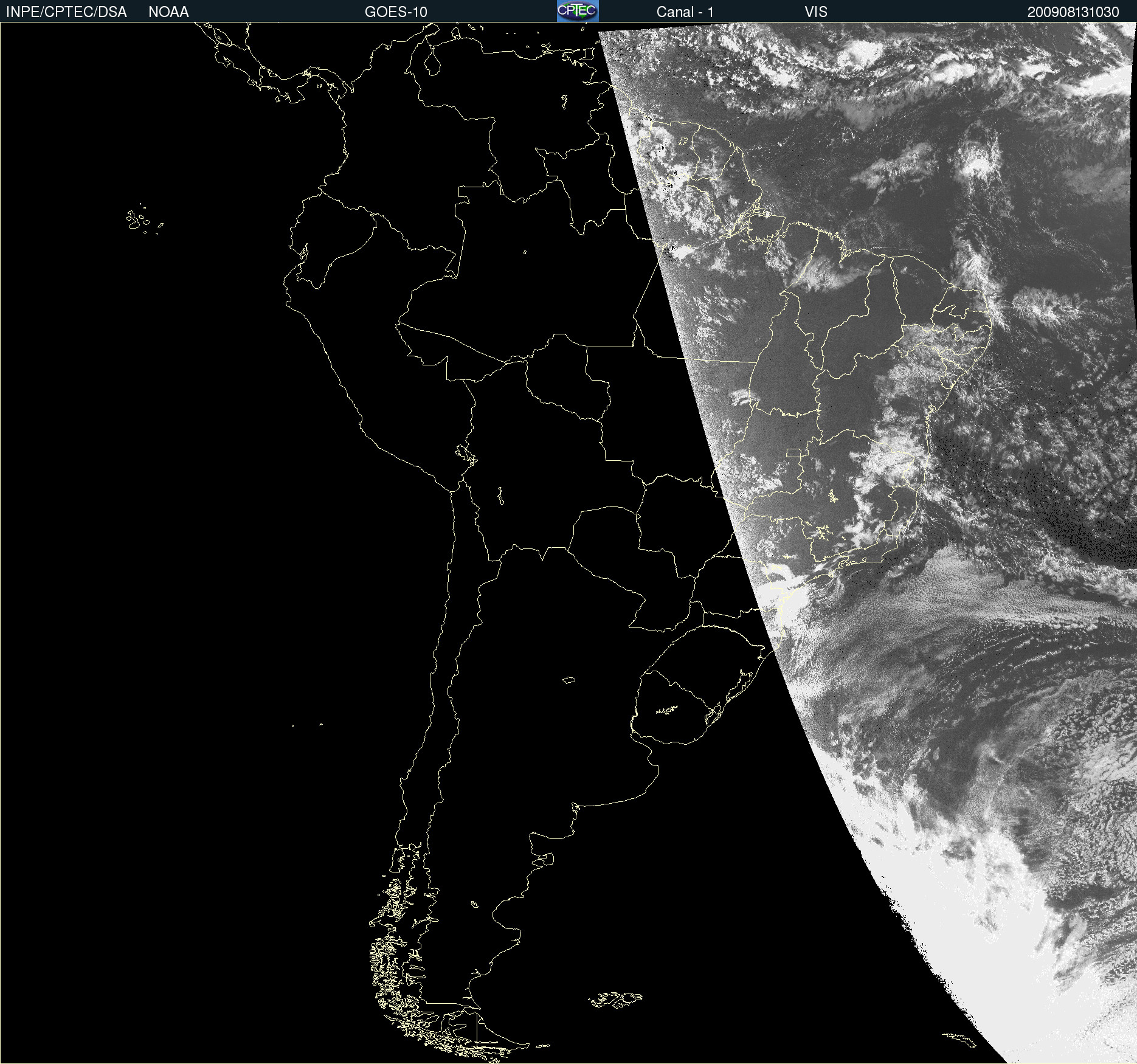Click the VIS channel label

816,12
